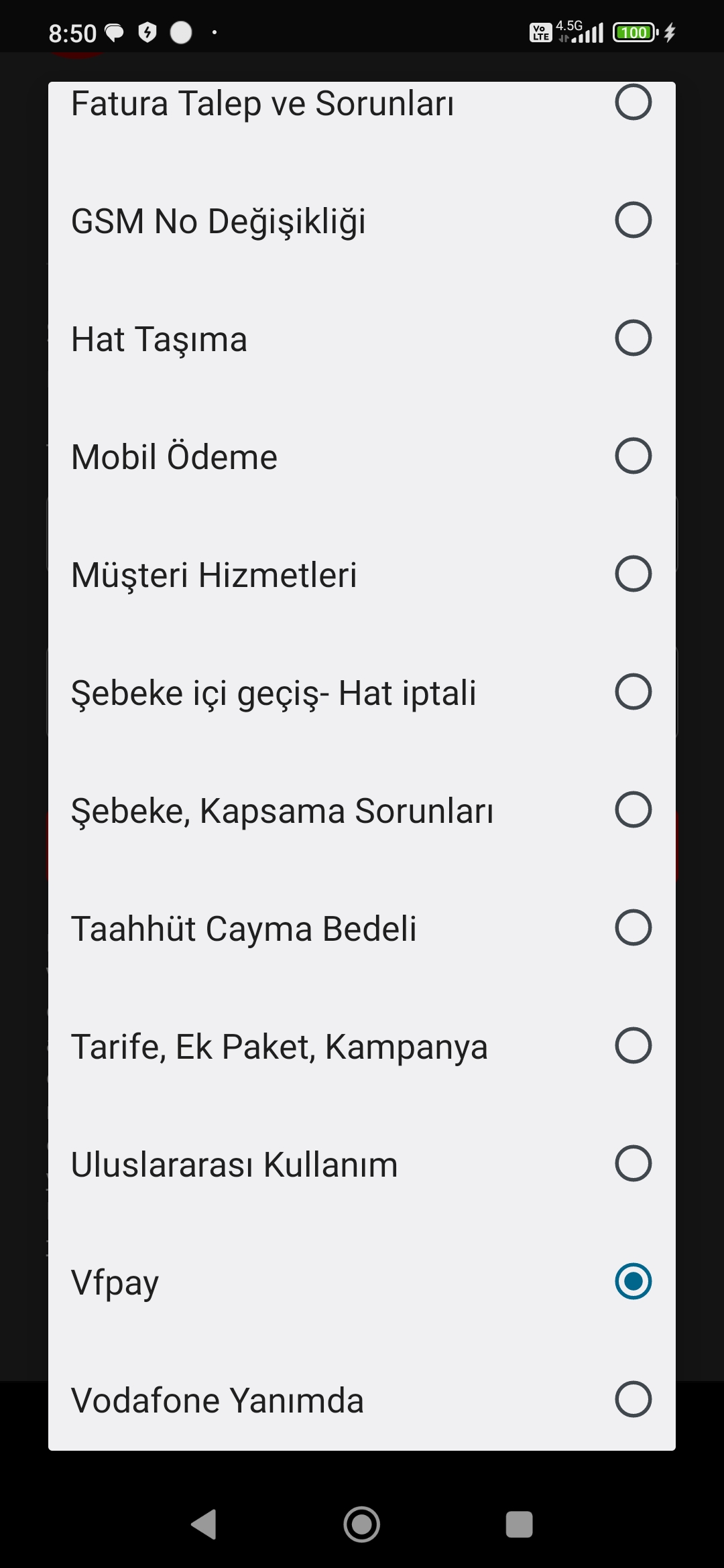Screen dimensions: 724x1568
Task: Select the GSM No Değişikliği radio button
Action: point(633,220)
